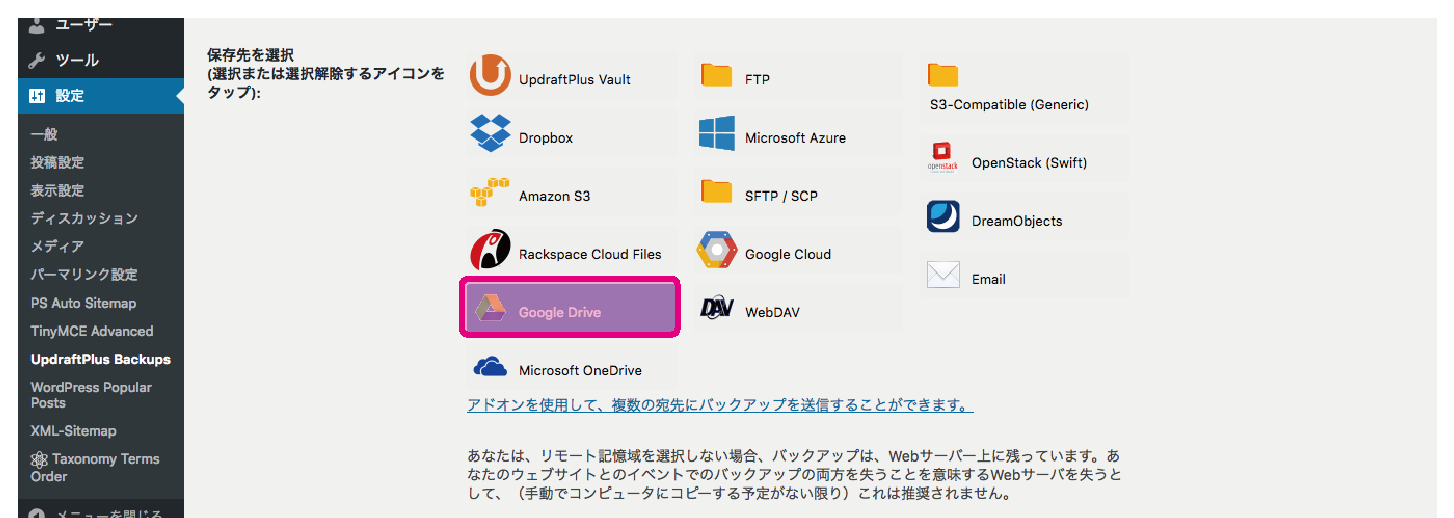
Task: Select S3-Compatible (Generic) label
Action: point(1009,104)
